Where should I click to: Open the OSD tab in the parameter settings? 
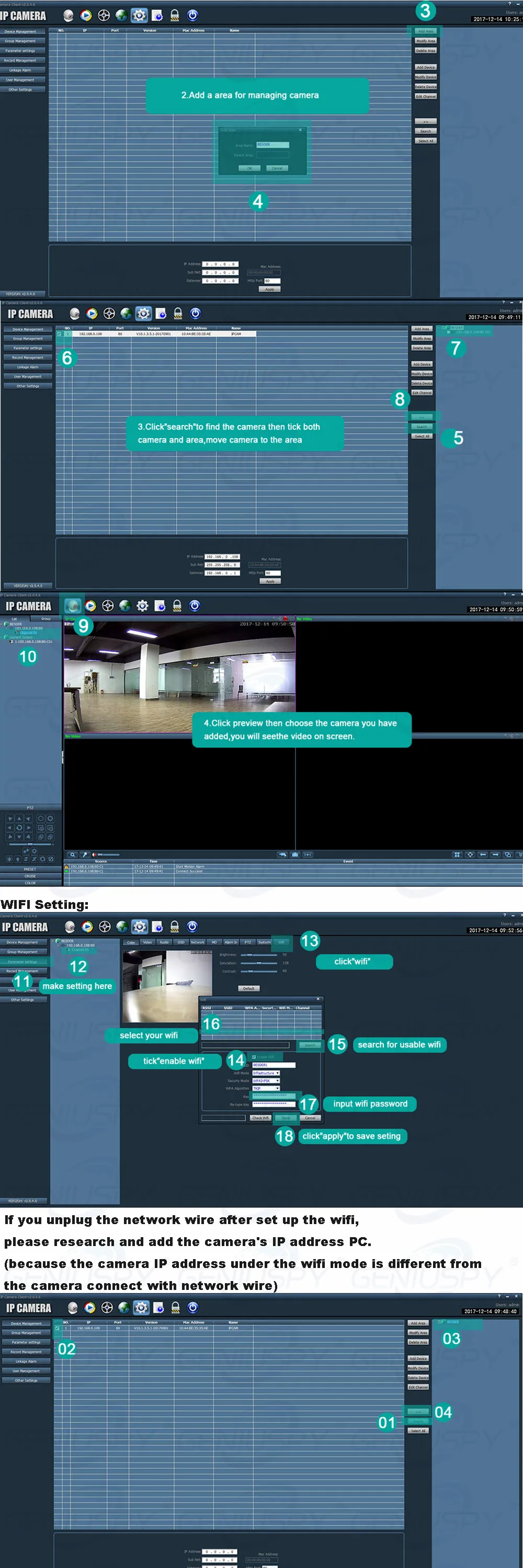coord(181,942)
